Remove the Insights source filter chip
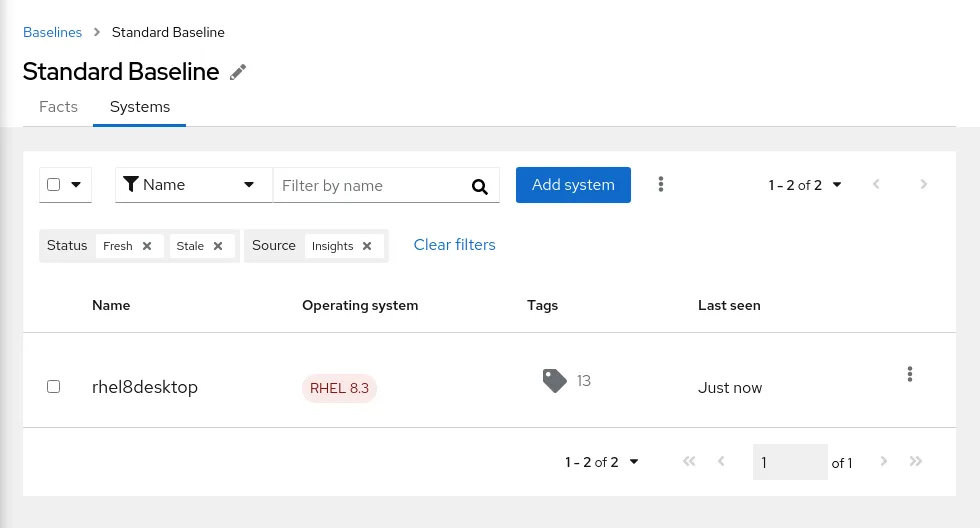 (x=367, y=246)
